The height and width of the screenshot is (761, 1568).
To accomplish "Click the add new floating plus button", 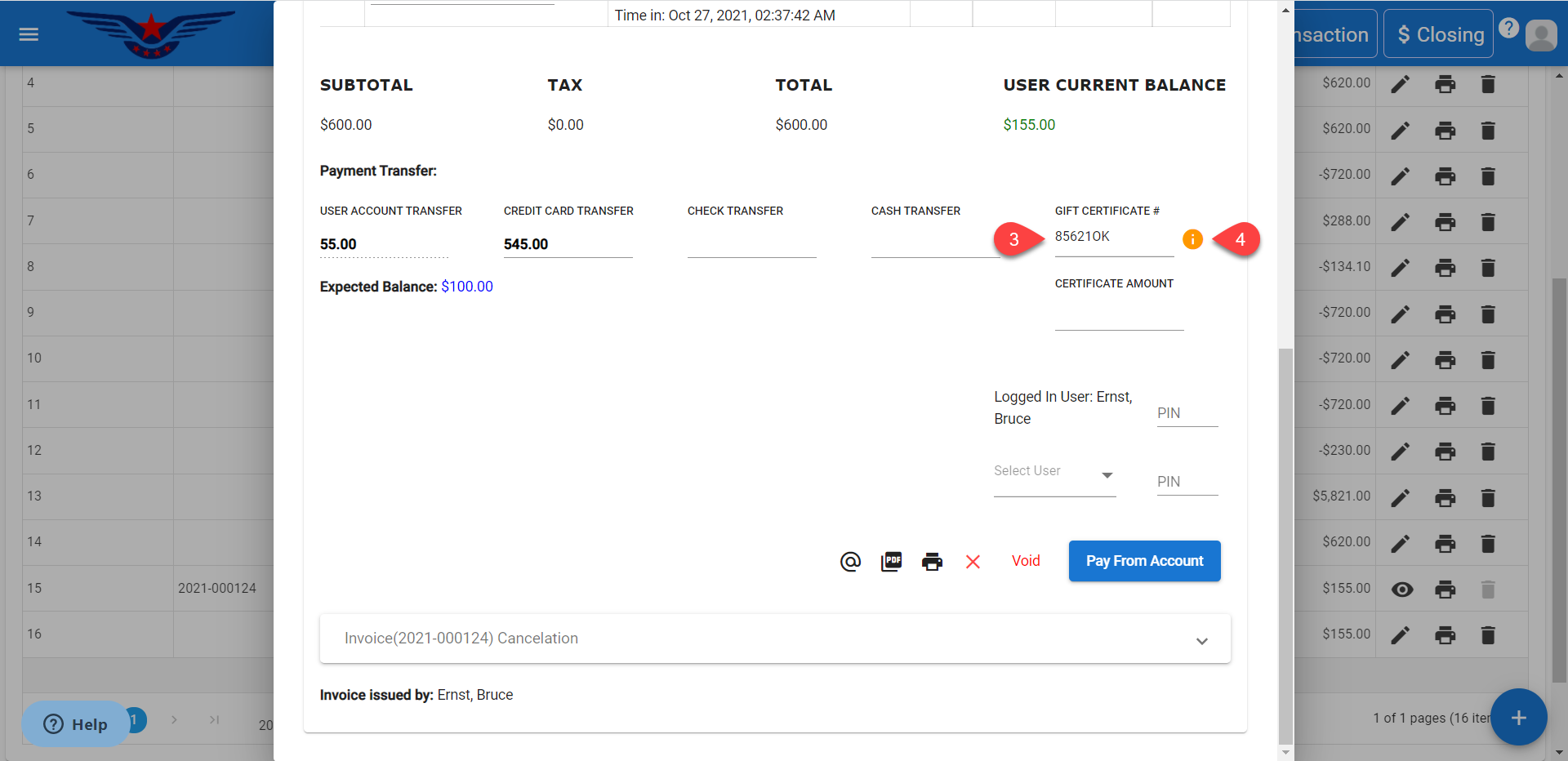I will pos(1518,718).
